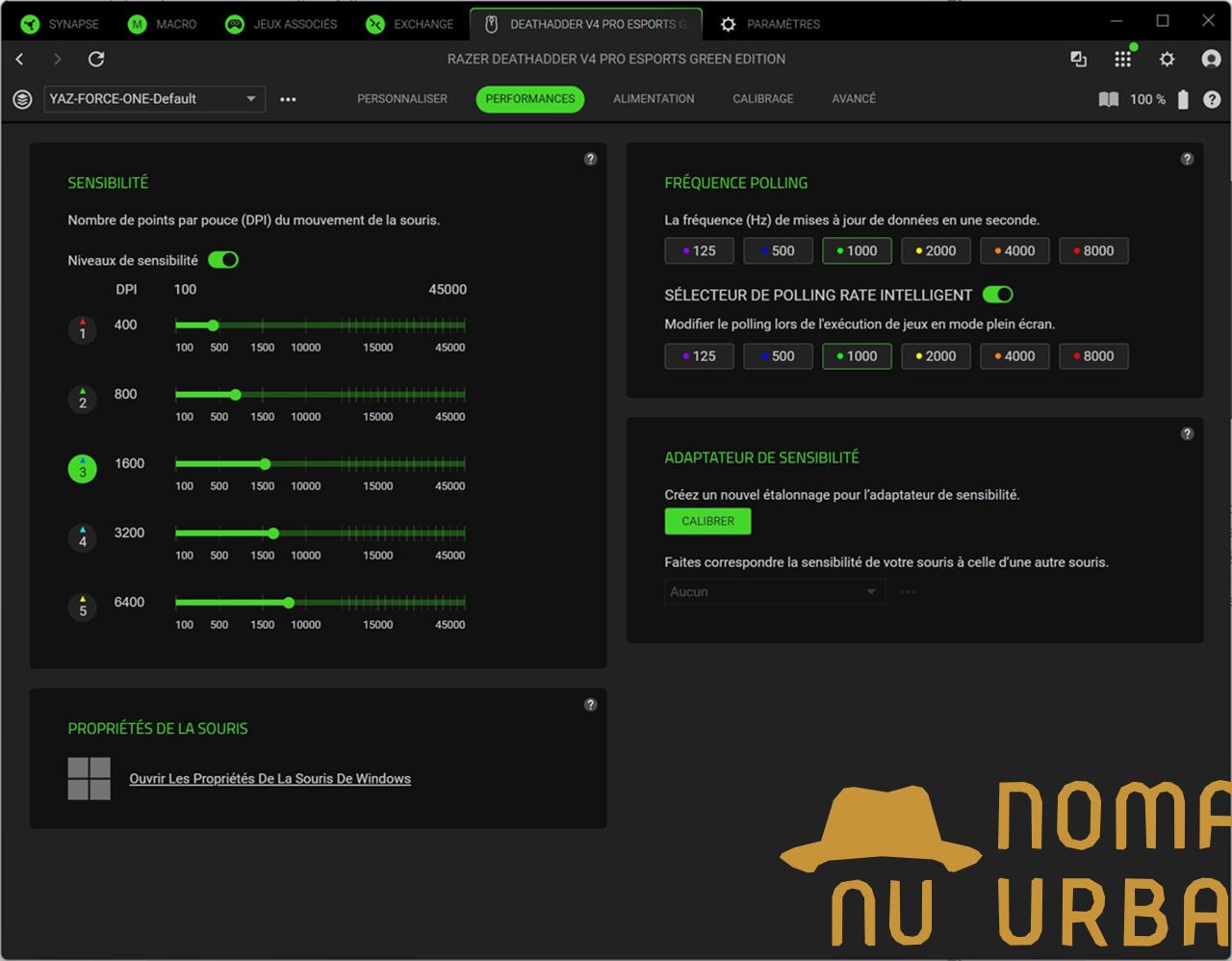Open the Synapse tab icon

(x=29, y=23)
